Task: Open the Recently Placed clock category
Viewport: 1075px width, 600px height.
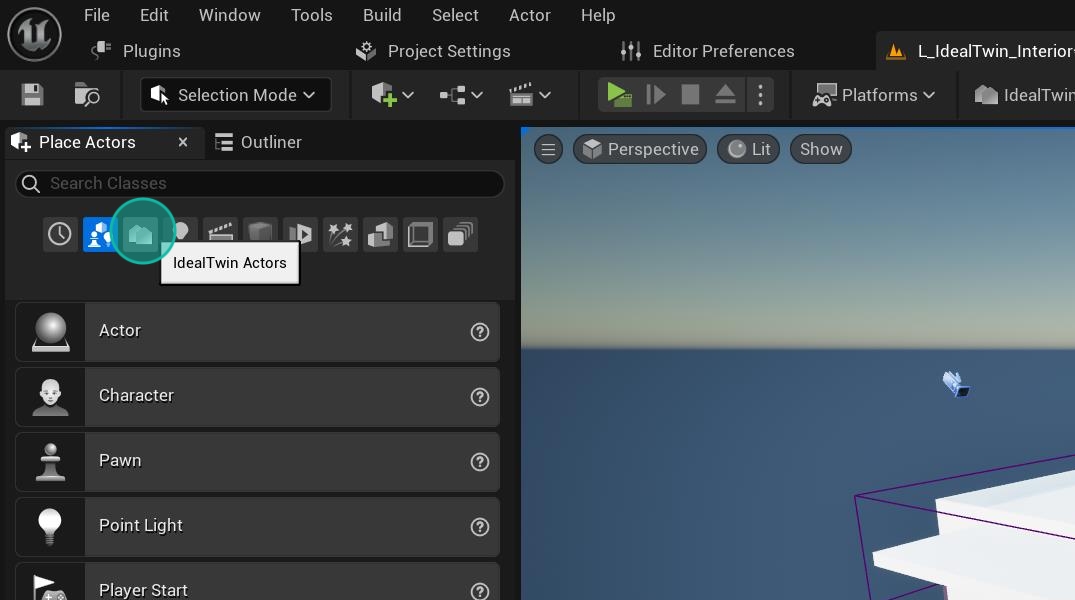Action: [x=60, y=235]
